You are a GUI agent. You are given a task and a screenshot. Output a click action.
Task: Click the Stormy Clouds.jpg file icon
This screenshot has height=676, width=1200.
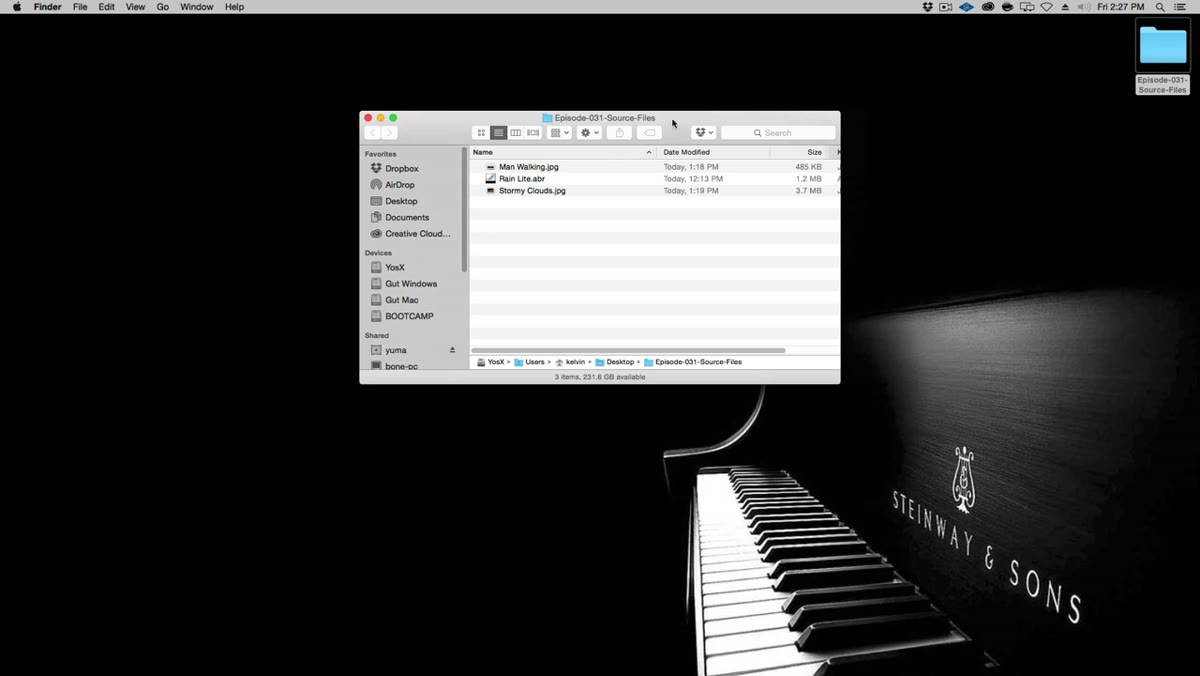point(490,191)
